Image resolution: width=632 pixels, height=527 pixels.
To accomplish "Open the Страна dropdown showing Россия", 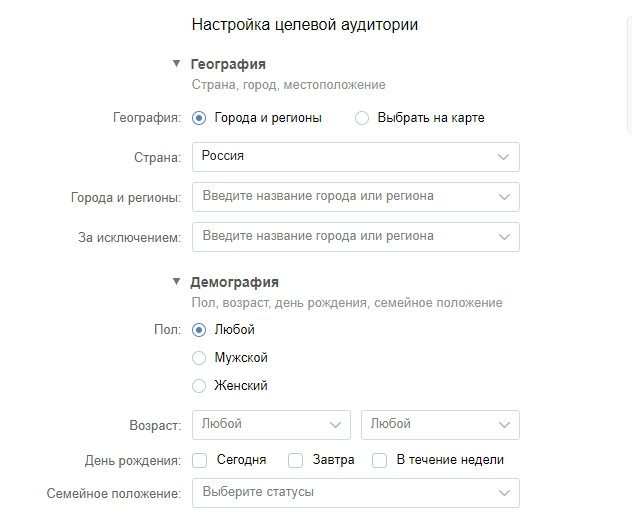I will 356,157.
